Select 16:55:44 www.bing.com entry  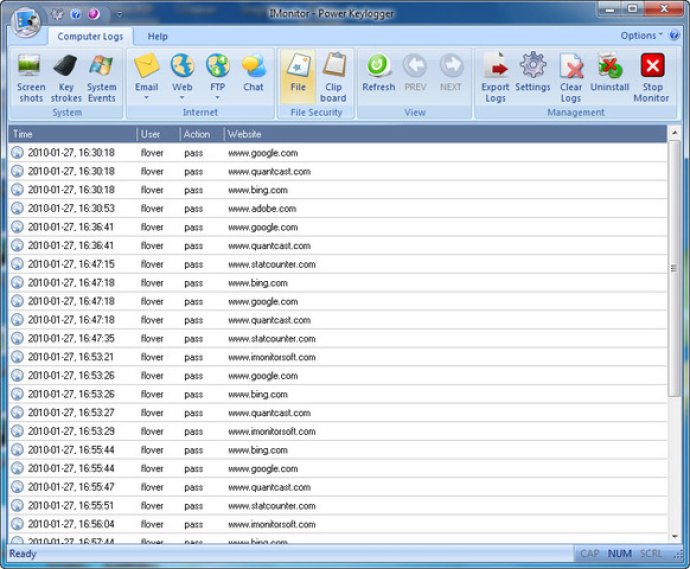(x=338, y=450)
